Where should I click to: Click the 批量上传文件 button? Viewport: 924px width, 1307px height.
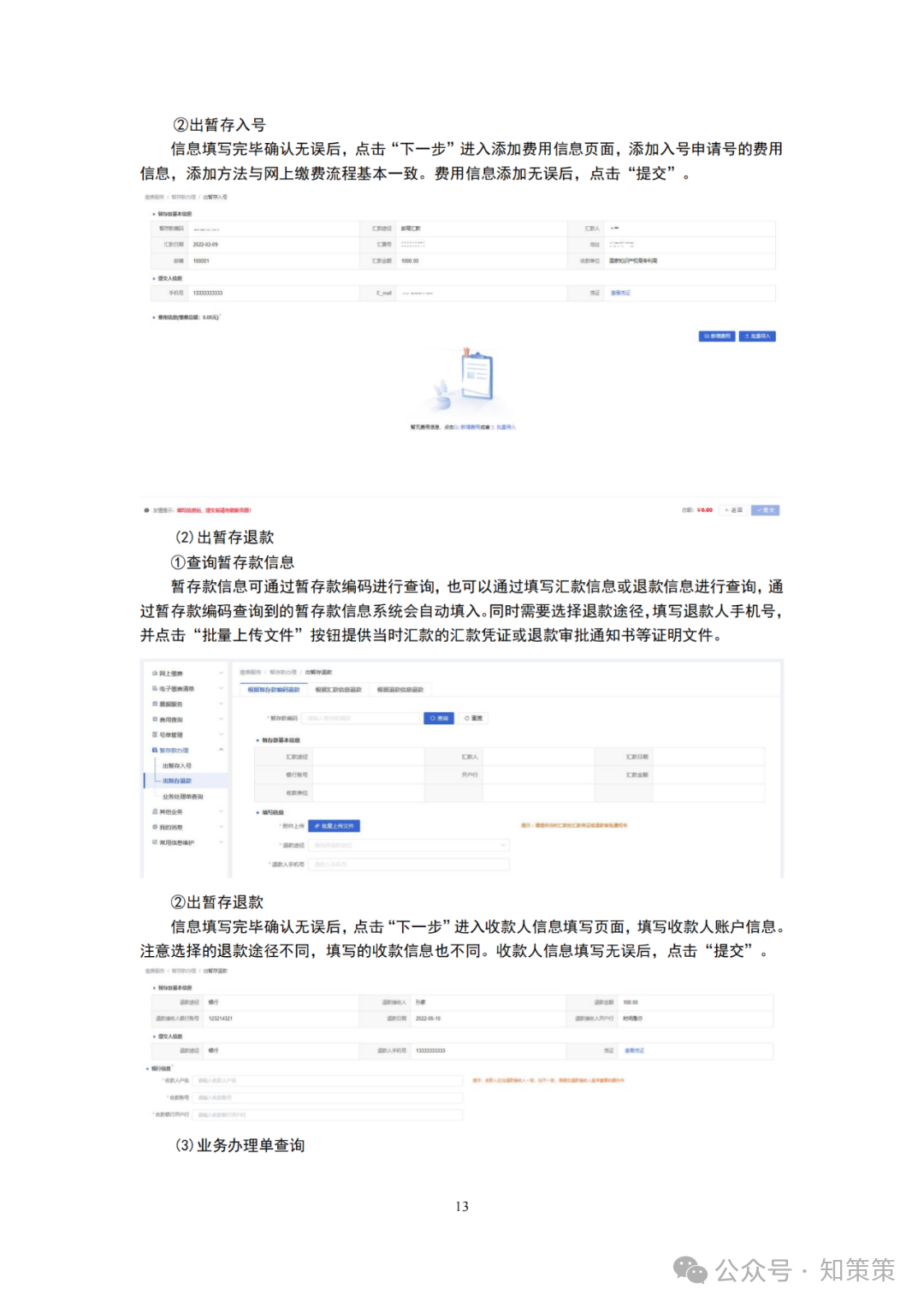[x=335, y=826]
